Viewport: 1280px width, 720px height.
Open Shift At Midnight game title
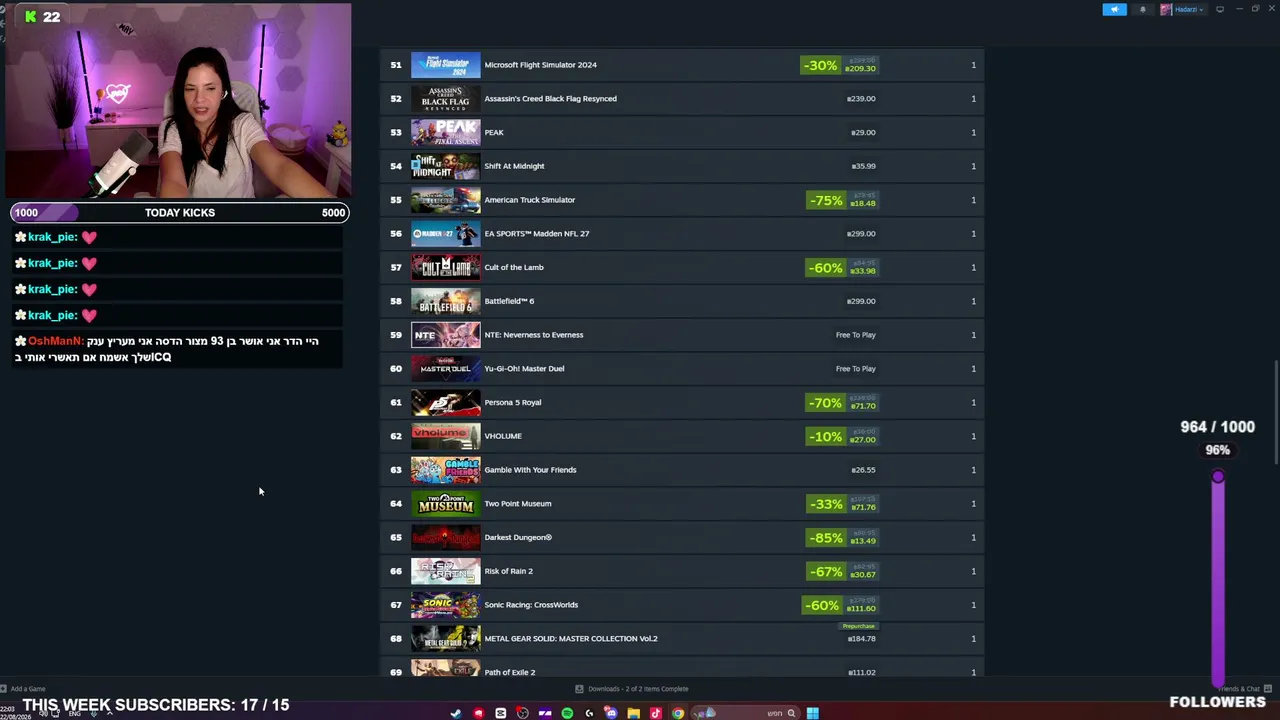(x=514, y=166)
